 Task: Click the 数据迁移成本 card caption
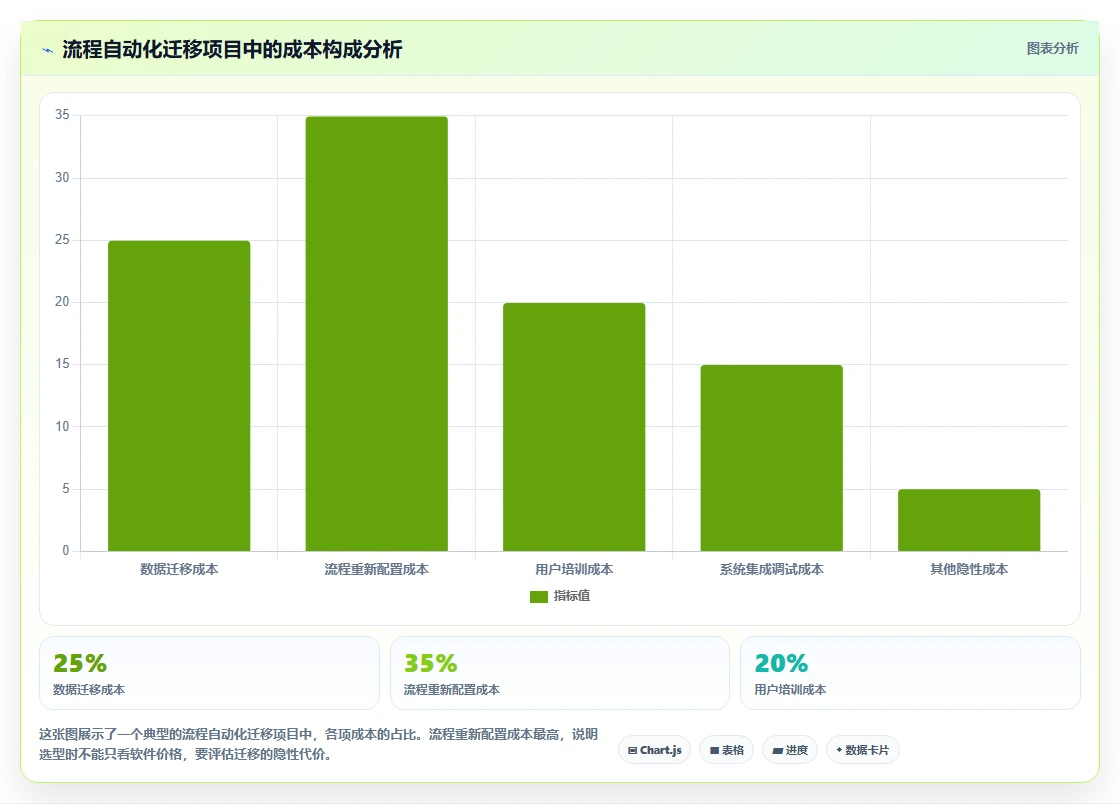pos(89,690)
